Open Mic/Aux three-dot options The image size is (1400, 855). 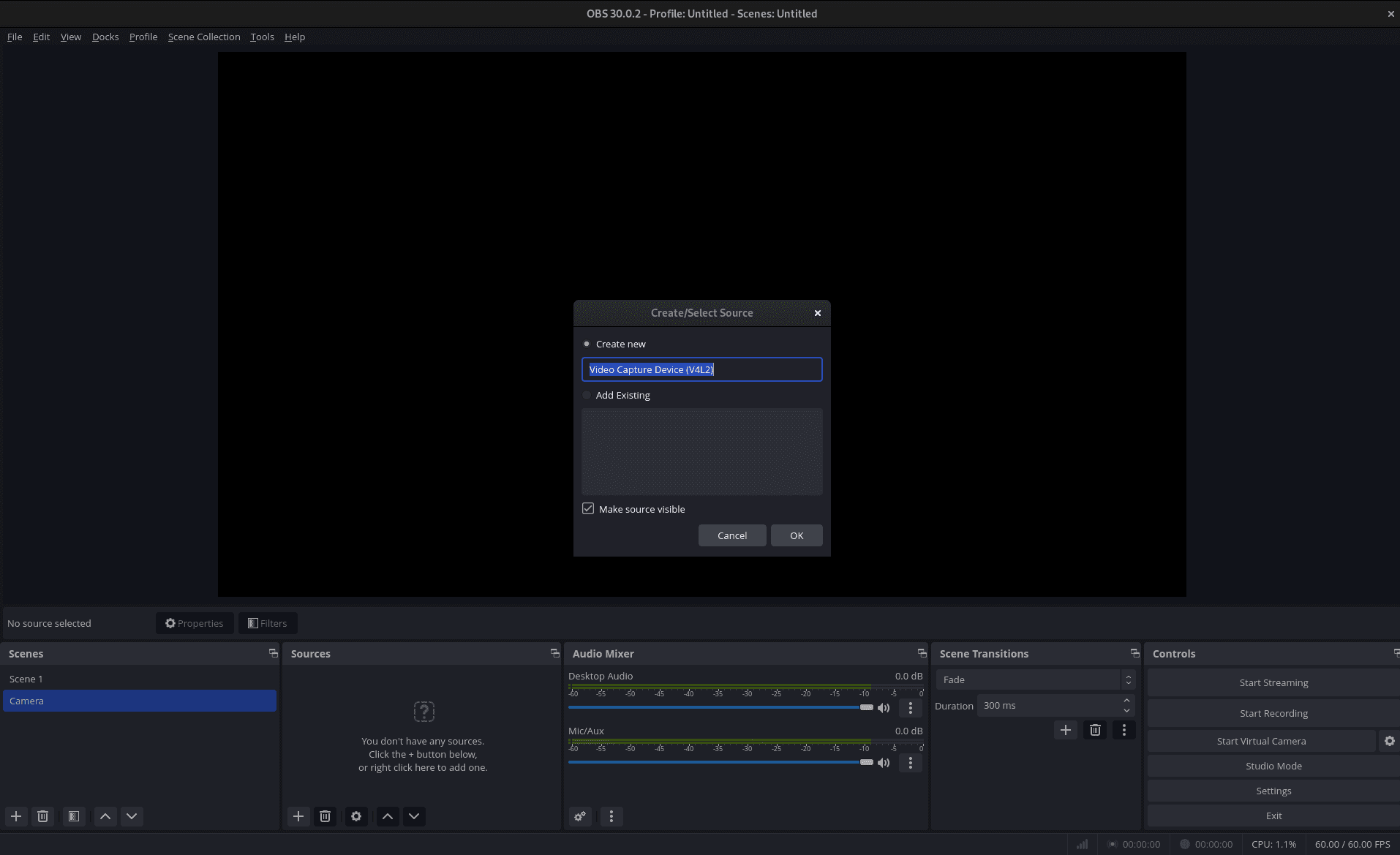(x=911, y=763)
